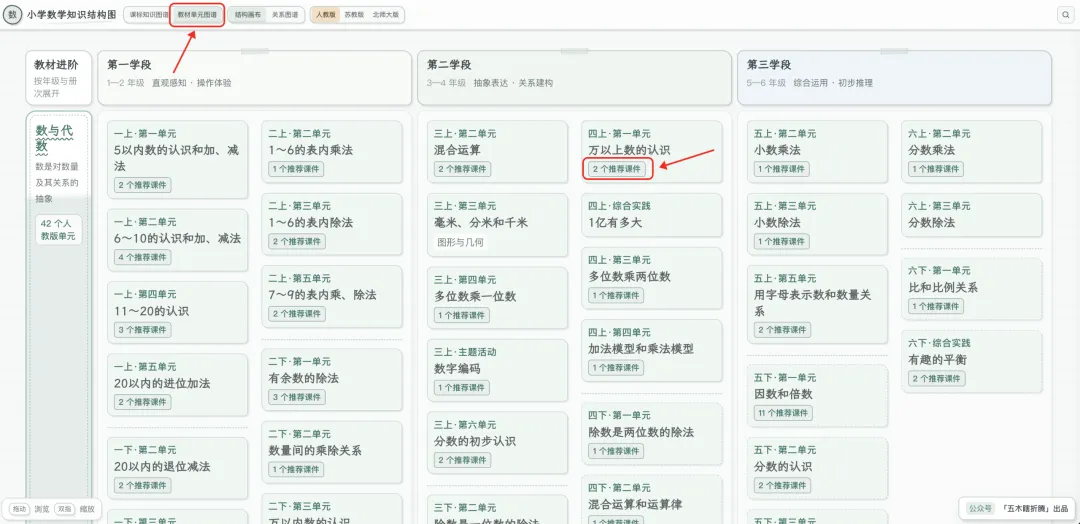Open 4 个推荐课件 under 6~10的认识和加、减法

[x=143, y=257]
